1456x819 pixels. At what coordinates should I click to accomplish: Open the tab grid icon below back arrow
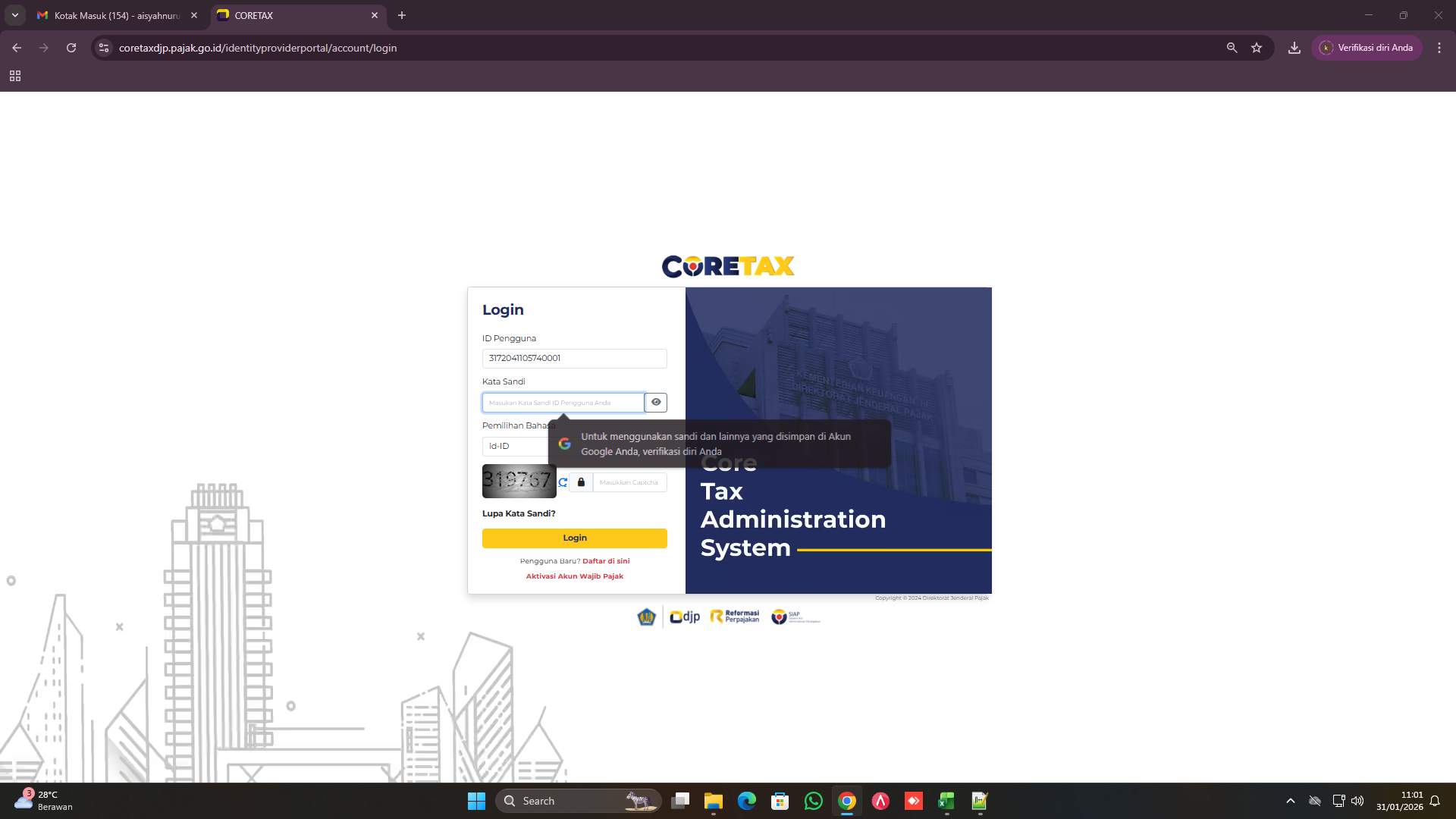coord(15,77)
